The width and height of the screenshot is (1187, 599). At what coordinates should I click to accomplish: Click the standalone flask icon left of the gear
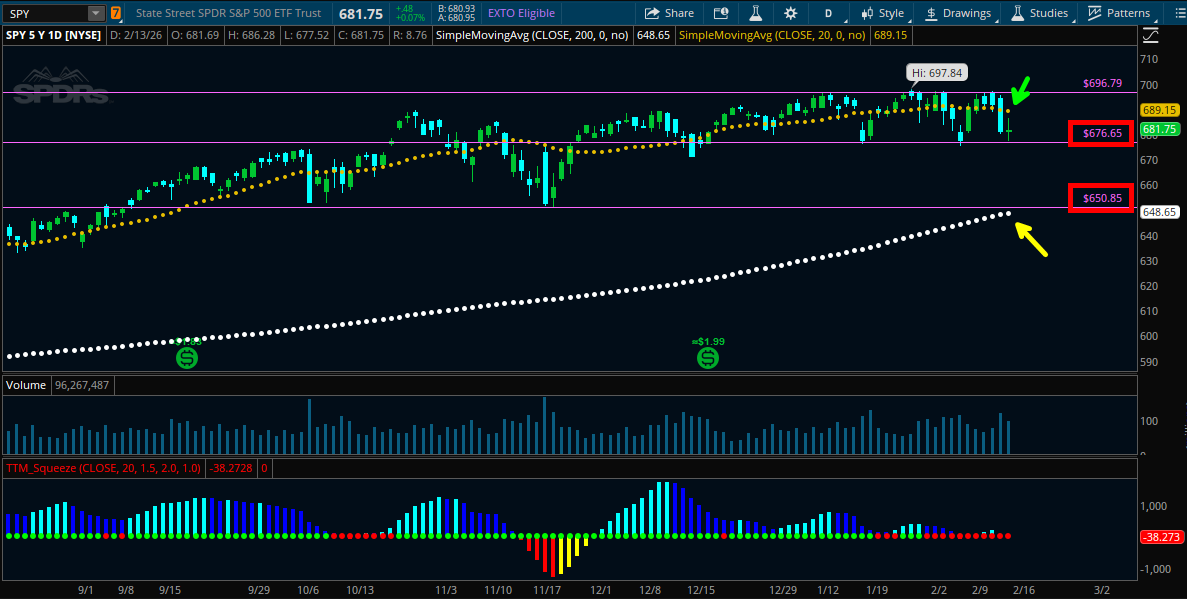755,13
